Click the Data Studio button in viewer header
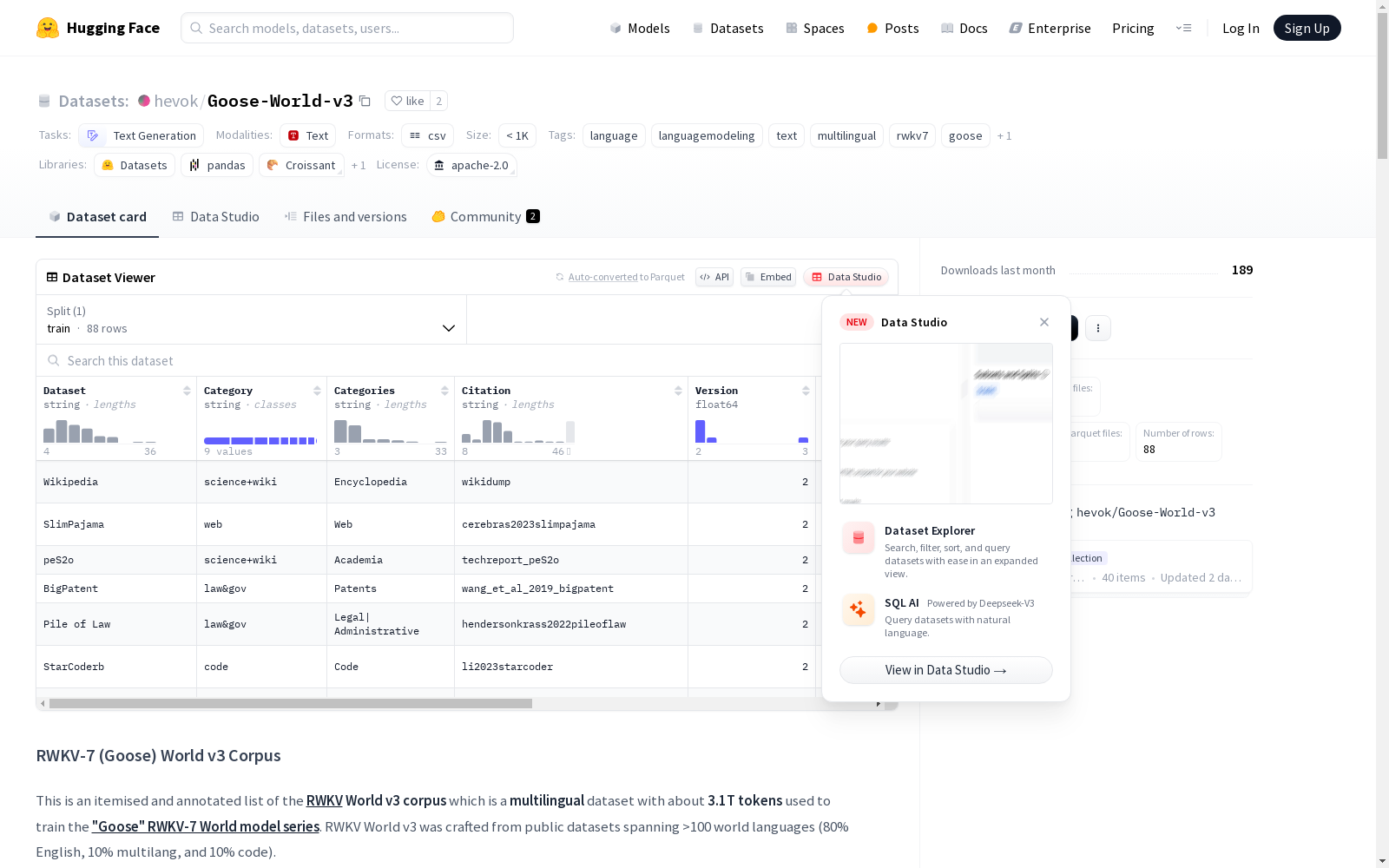Image resolution: width=1389 pixels, height=868 pixels. 846,277
